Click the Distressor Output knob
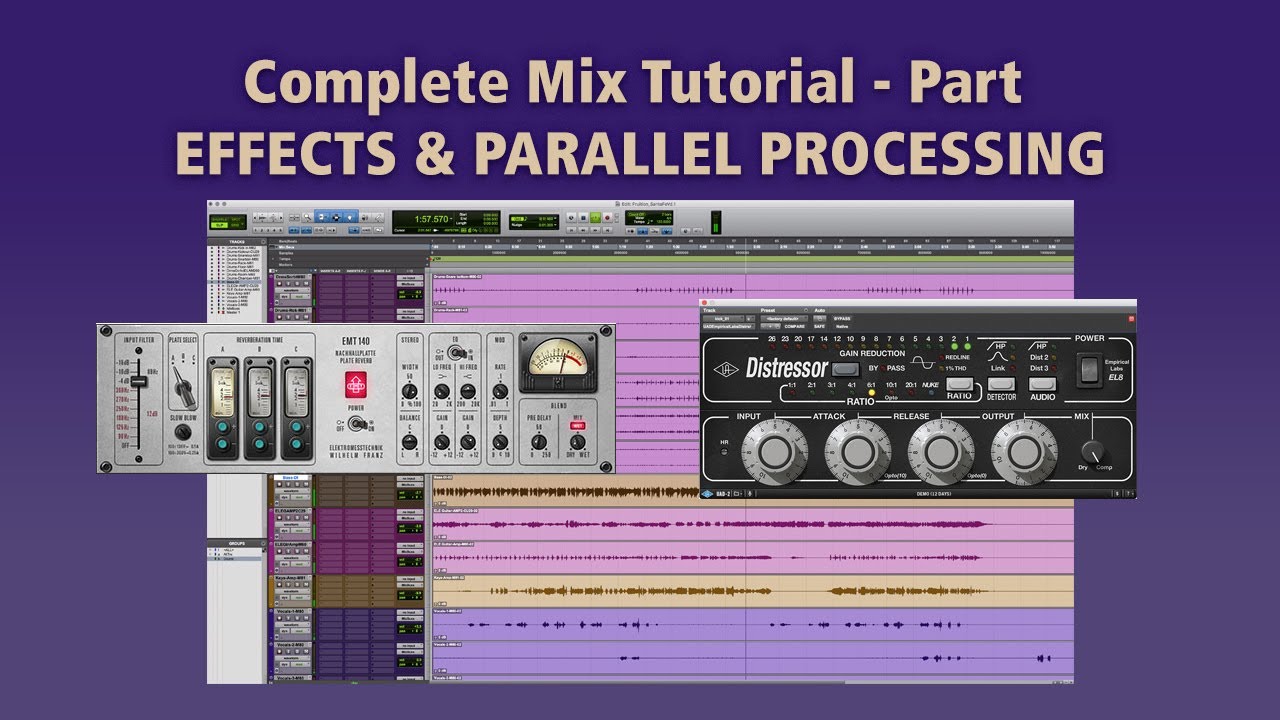This screenshot has height=720, width=1280. point(1024,452)
